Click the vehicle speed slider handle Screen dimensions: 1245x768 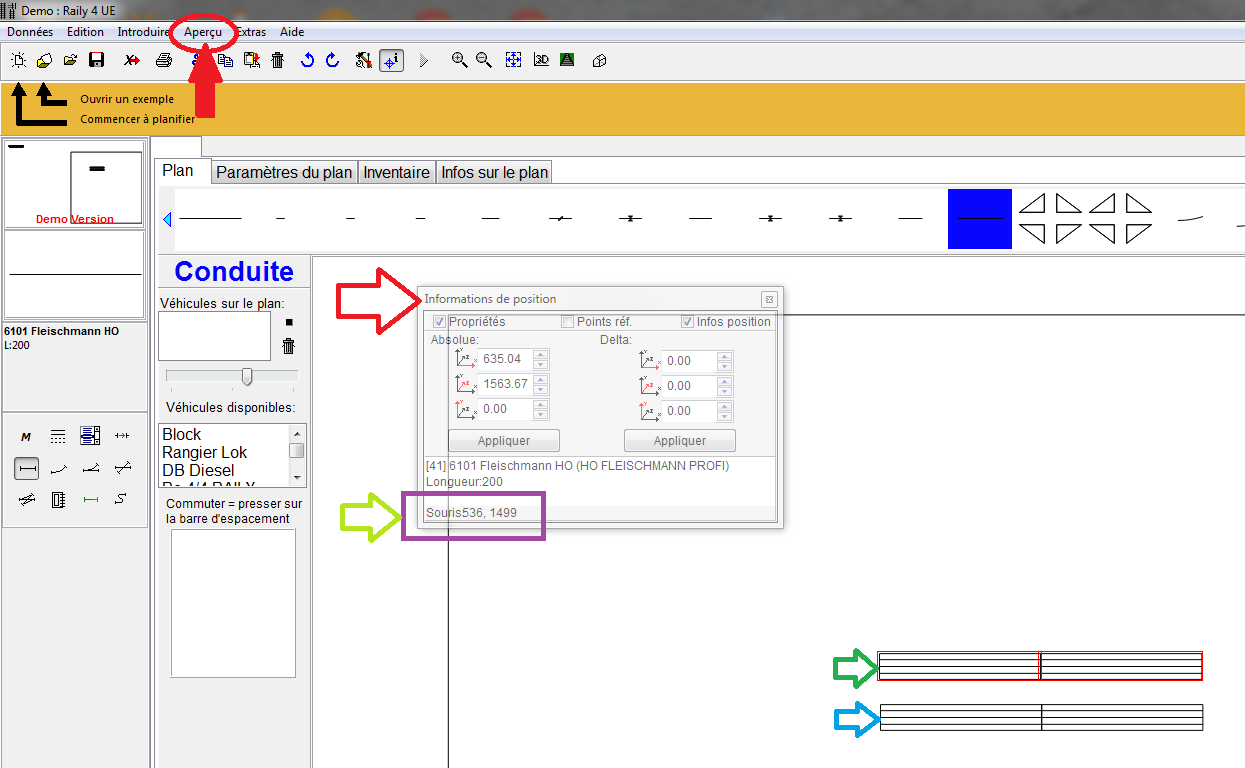247,376
